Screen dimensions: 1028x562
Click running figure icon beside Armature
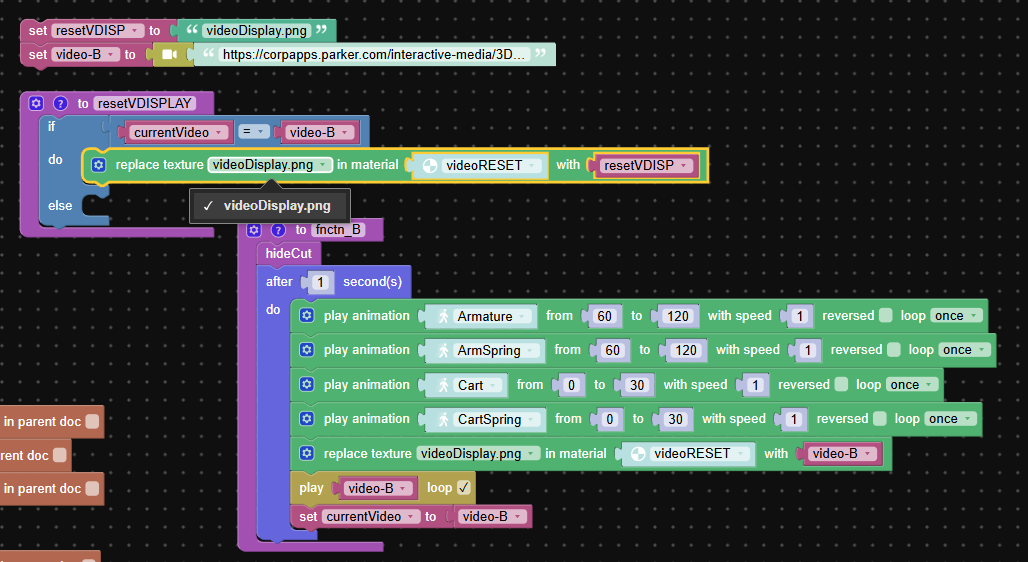click(x=443, y=316)
